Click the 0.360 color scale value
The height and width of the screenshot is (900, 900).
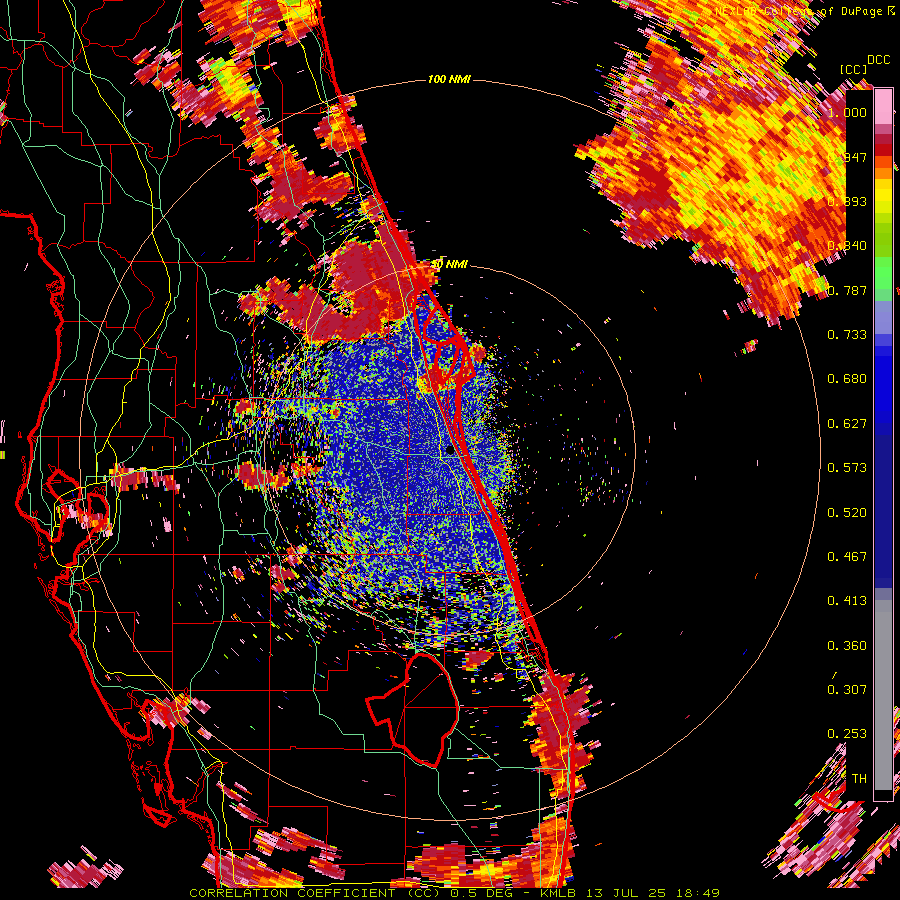pos(847,646)
